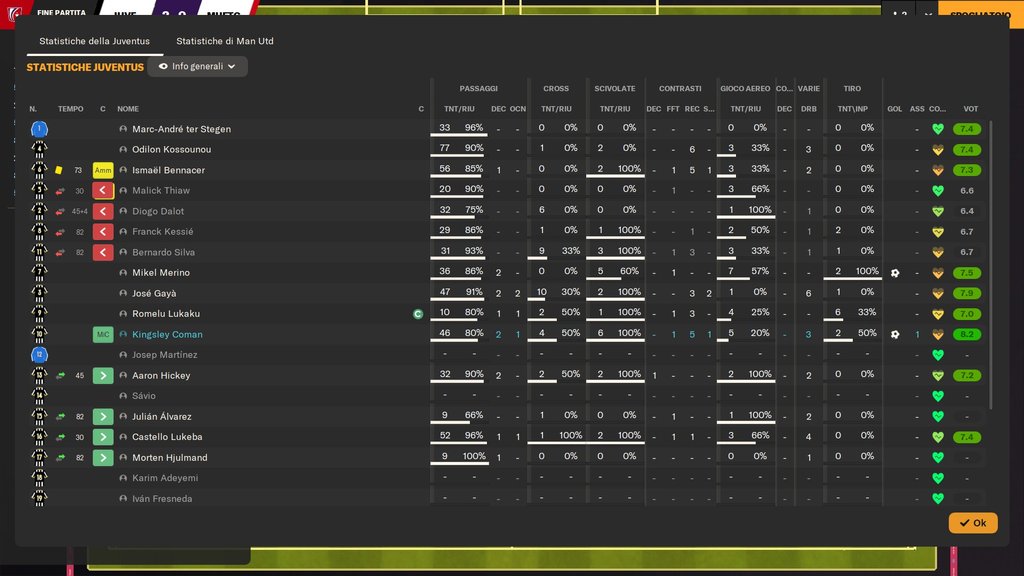The height and width of the screenshot is (576, 1024).
Task: Open Marc-André ter Stegen's player name
Action: click(x=182, y=129)
